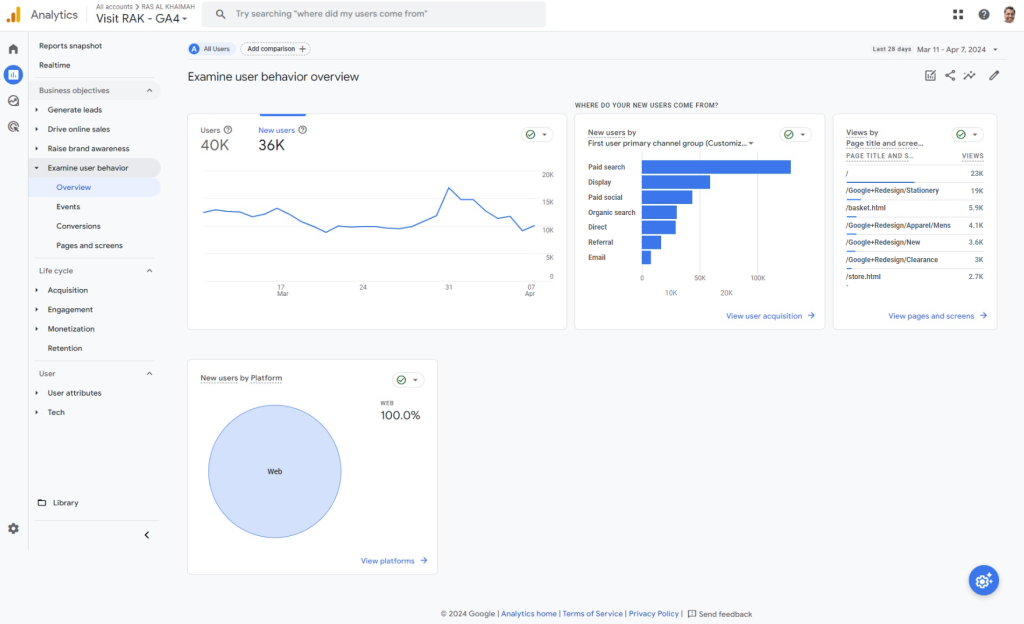Open Pages and screens report
This screenshot has width=1024, height=624.
click(89, 246)
